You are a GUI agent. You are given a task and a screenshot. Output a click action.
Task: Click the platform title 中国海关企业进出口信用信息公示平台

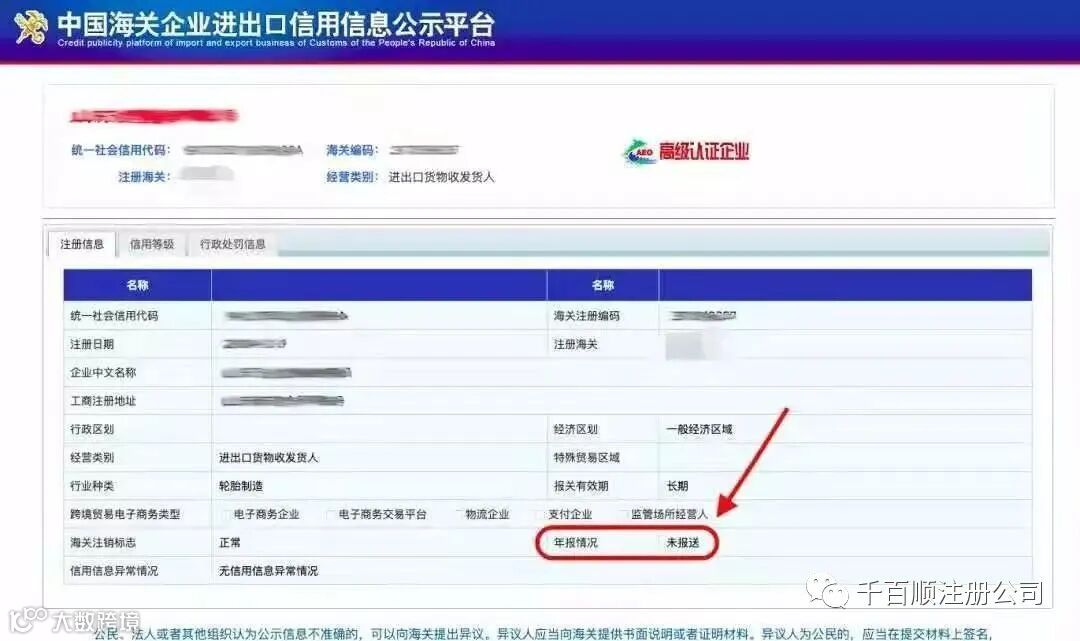pyautogui.click(x=276, y=23)
